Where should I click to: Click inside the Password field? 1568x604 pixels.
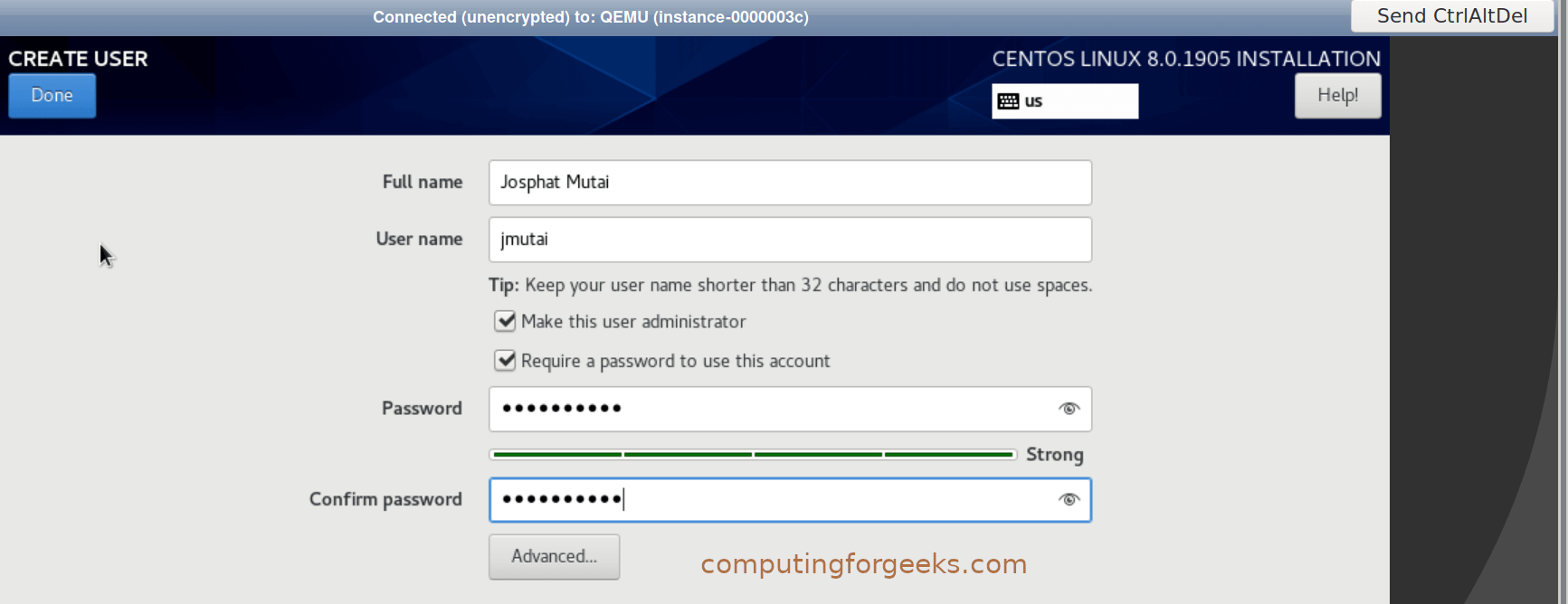(x=769, y=409)
